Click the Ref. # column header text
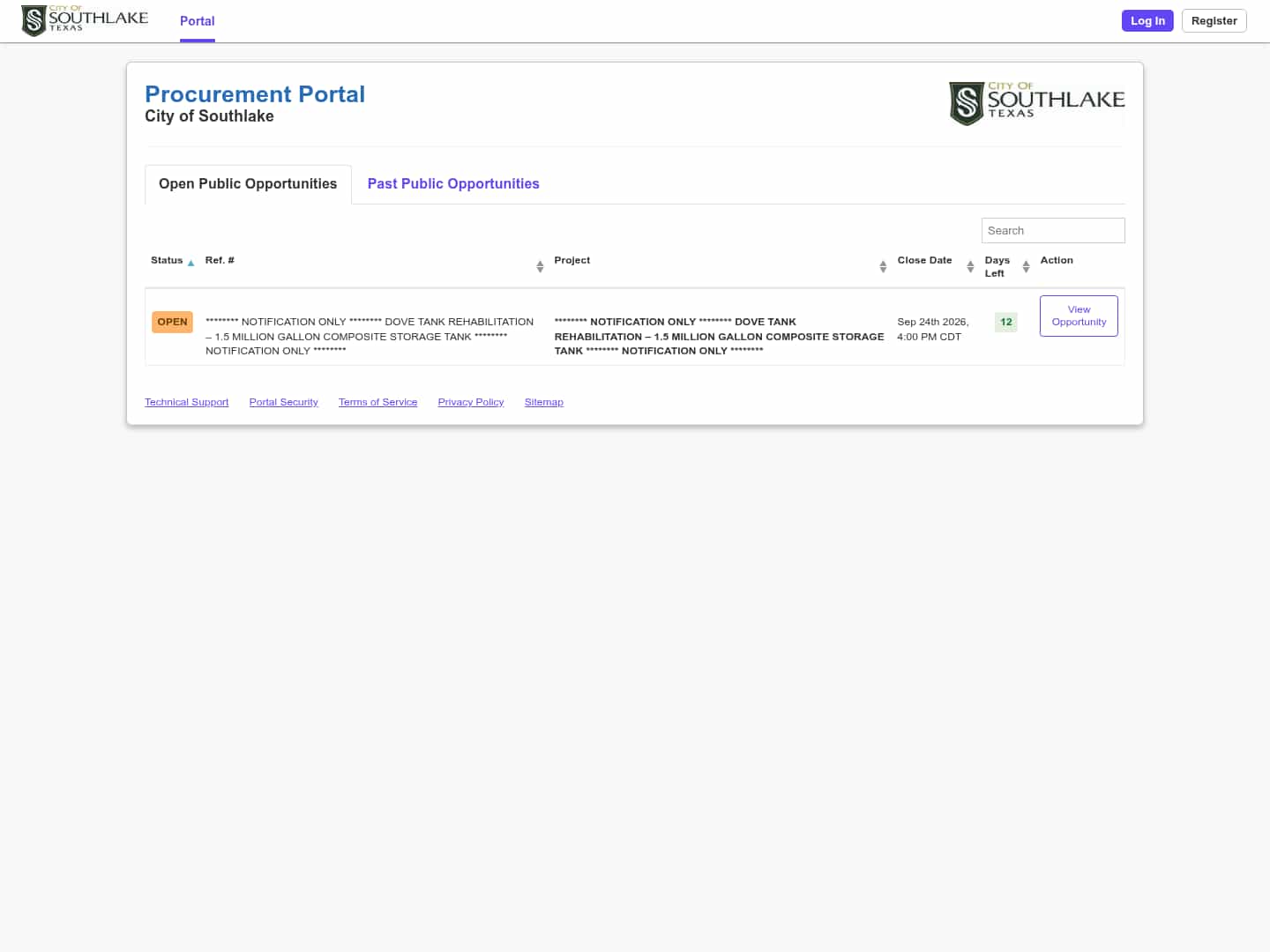This screenshot has width=1270, height=952. 220,260
